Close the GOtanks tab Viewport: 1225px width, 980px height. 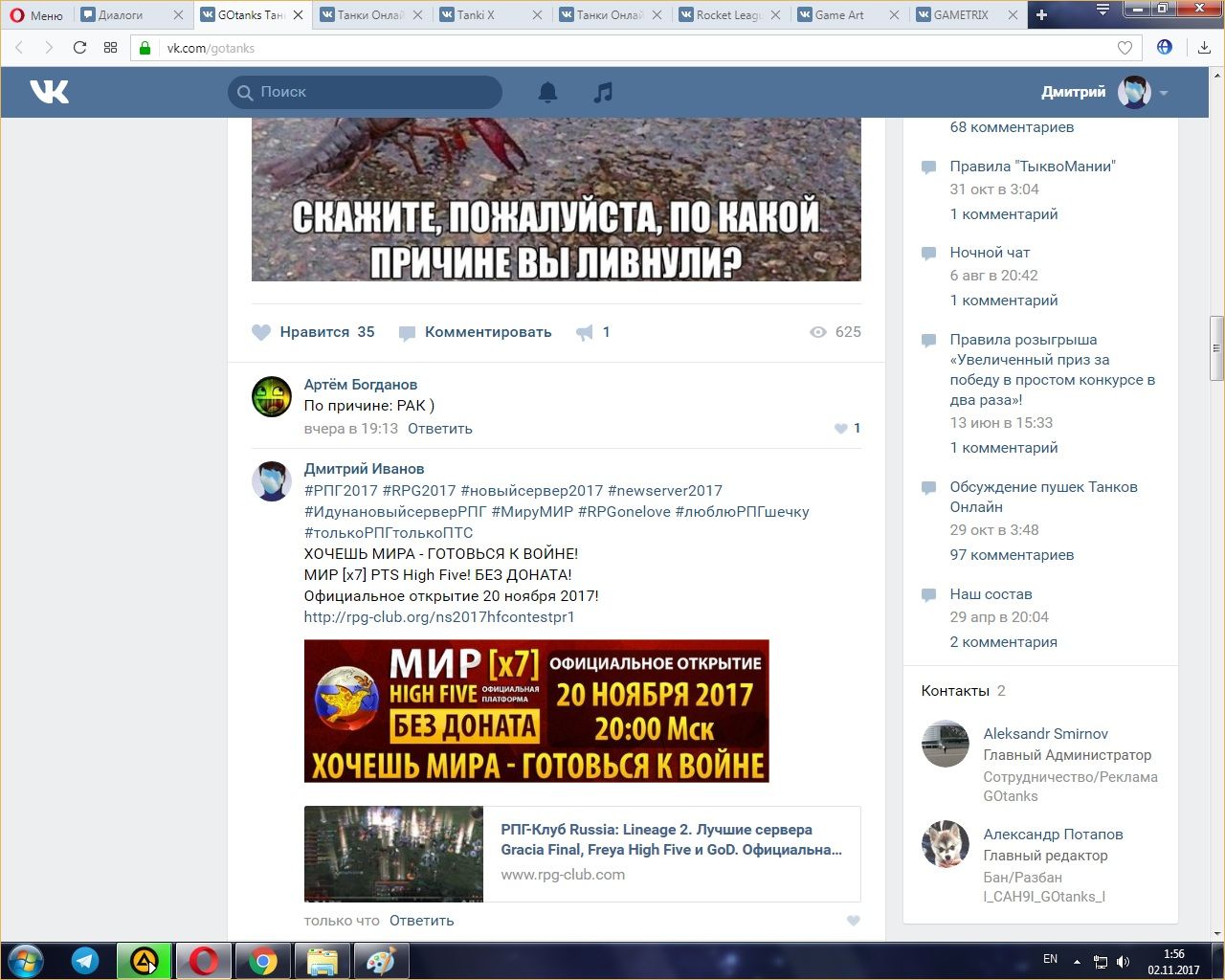(298, 15)
